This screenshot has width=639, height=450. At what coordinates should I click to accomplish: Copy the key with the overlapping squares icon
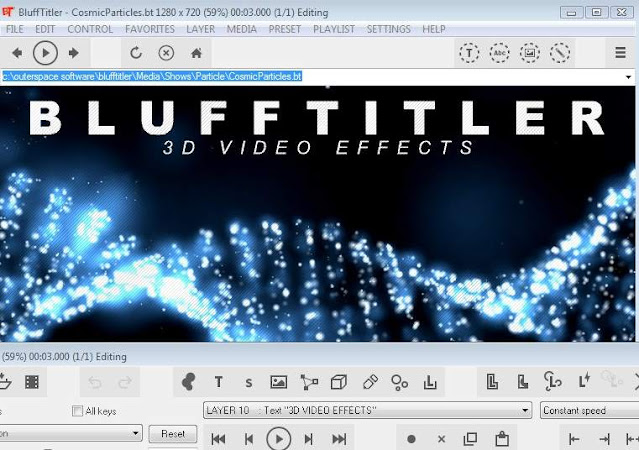point(470,439)
